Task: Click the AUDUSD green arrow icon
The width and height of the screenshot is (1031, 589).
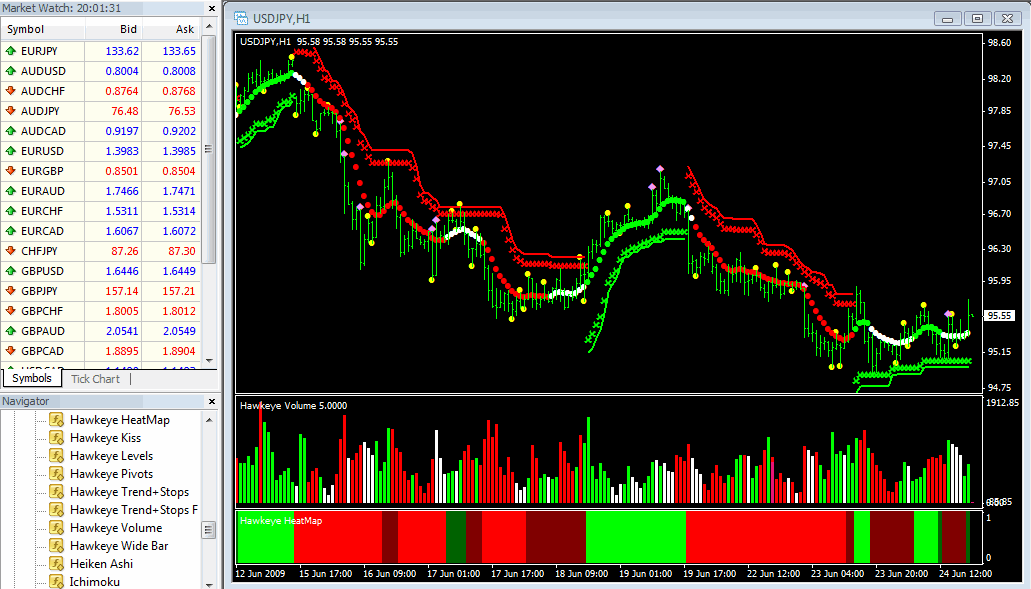Action: click(11, 71)
